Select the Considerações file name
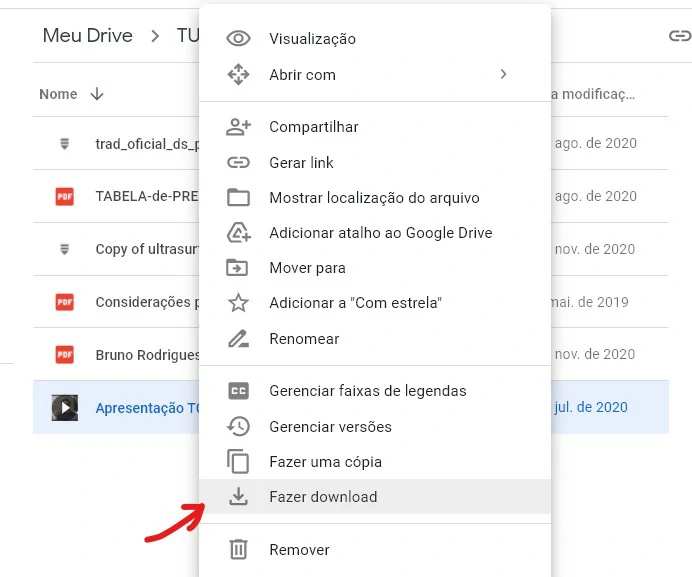 click(147, 302)
